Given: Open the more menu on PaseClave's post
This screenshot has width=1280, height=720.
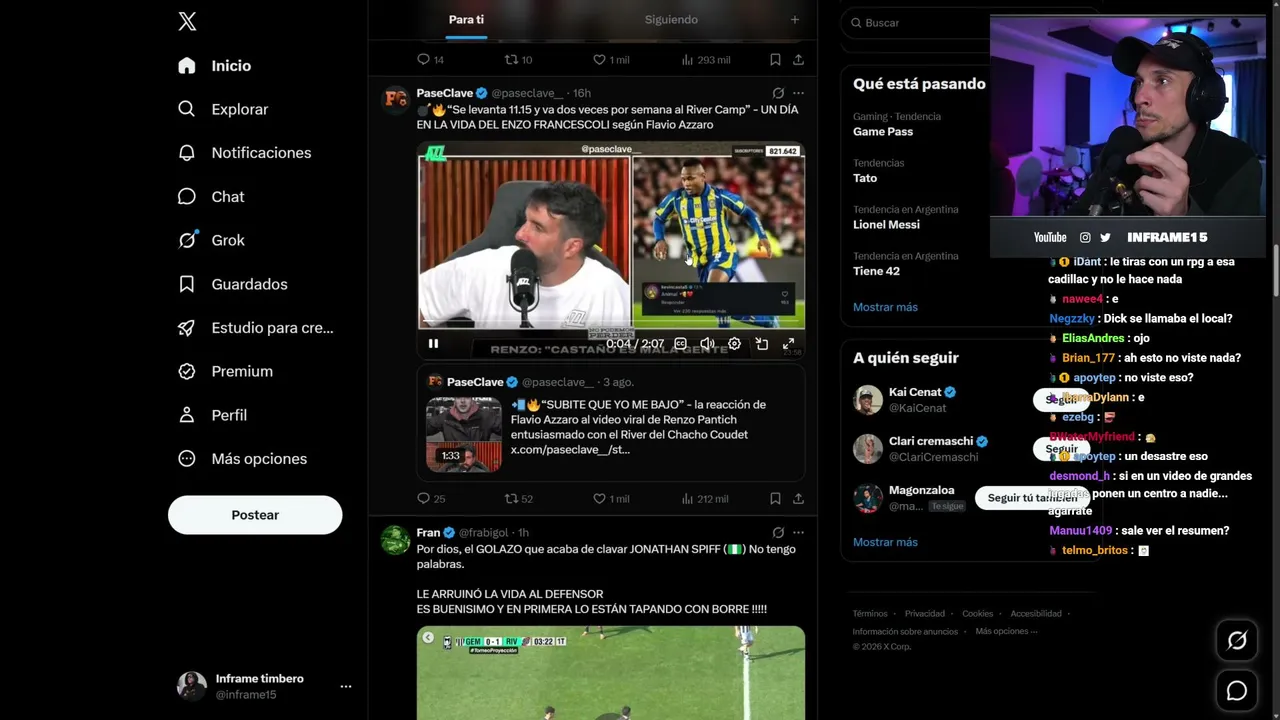Looking at the screenshot, I should pos(798,93).
